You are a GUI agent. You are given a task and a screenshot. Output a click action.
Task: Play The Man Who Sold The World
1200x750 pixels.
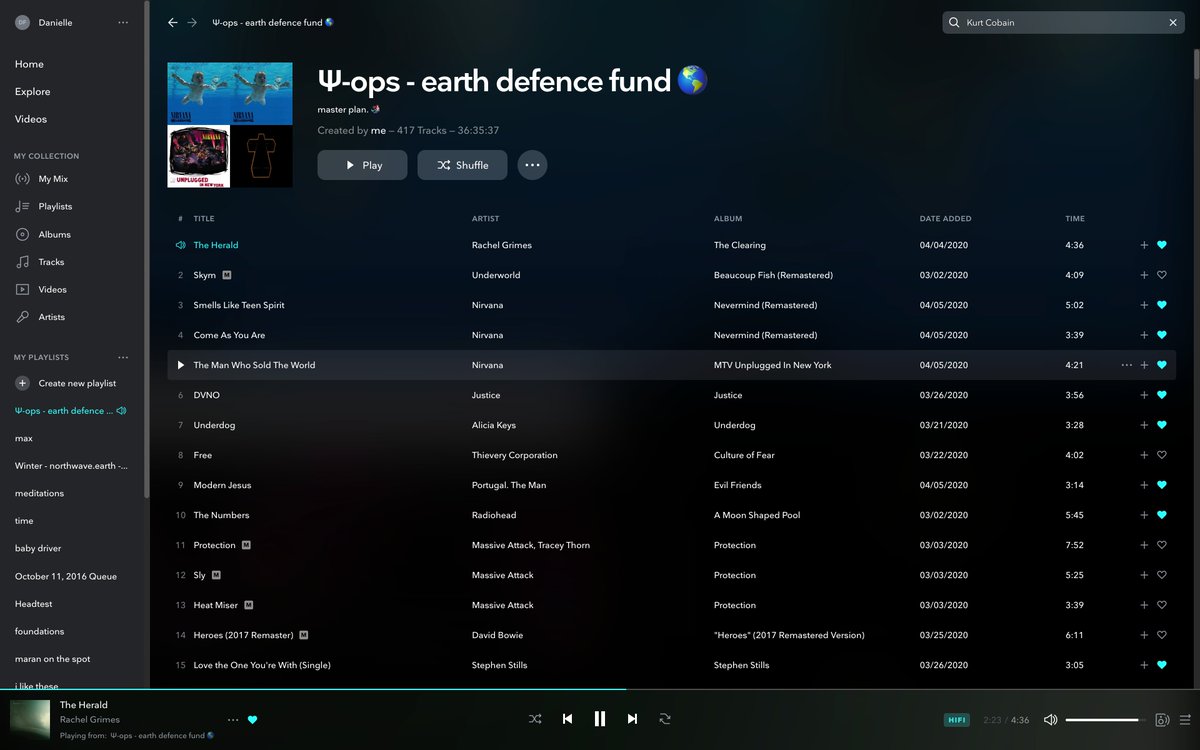point(181,365)
